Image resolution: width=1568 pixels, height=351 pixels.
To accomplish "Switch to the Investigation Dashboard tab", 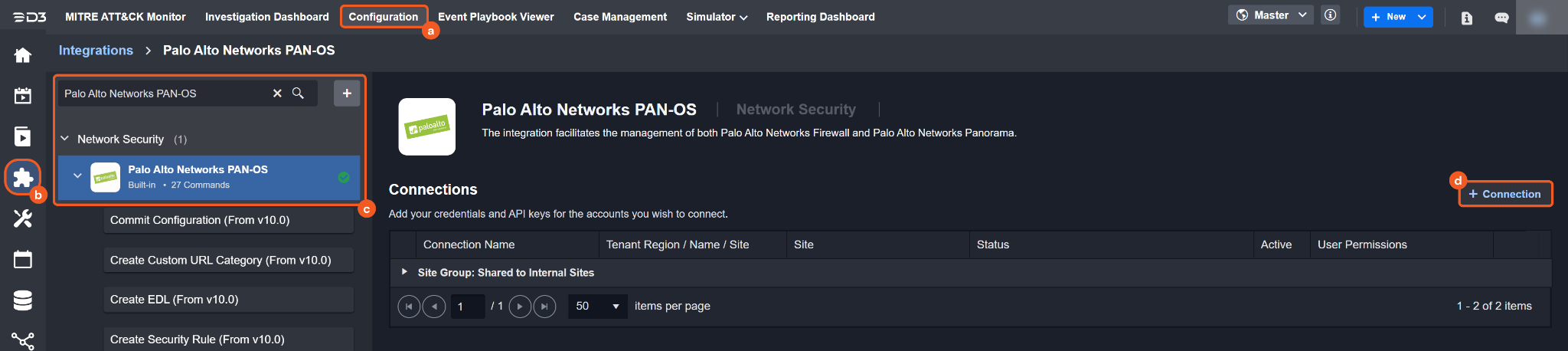I will point(266,17).
